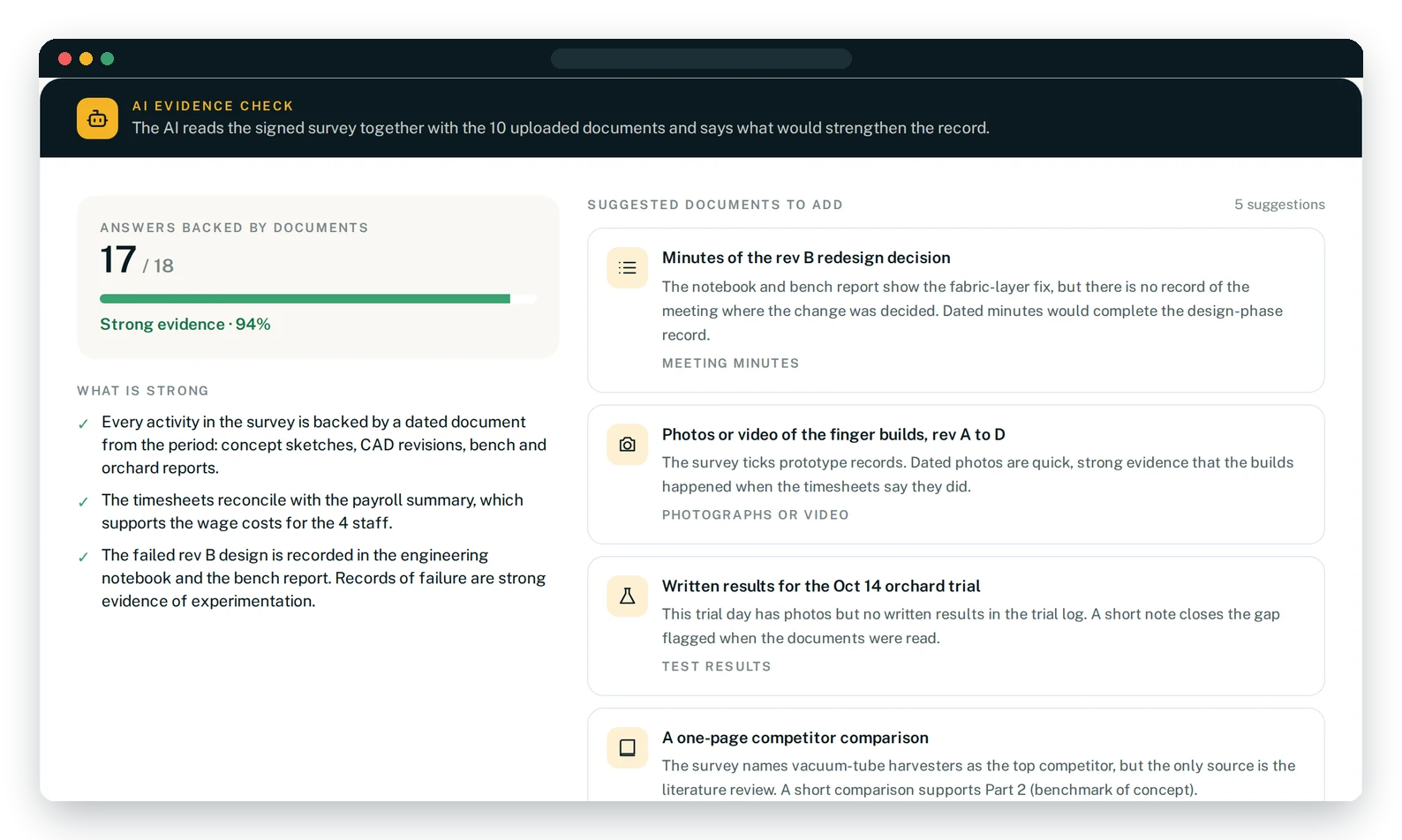Click the address bar in window title

tap(701, 59)
